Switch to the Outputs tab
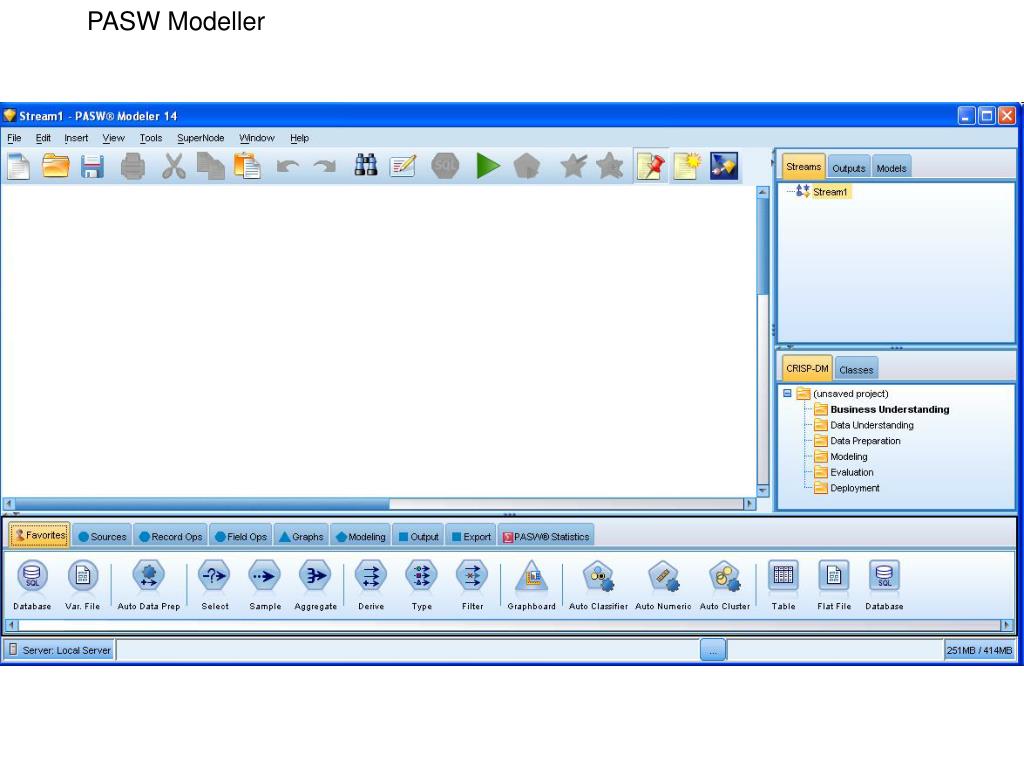1024x768 pixels. pyautogui.click(x=848, y=168)
